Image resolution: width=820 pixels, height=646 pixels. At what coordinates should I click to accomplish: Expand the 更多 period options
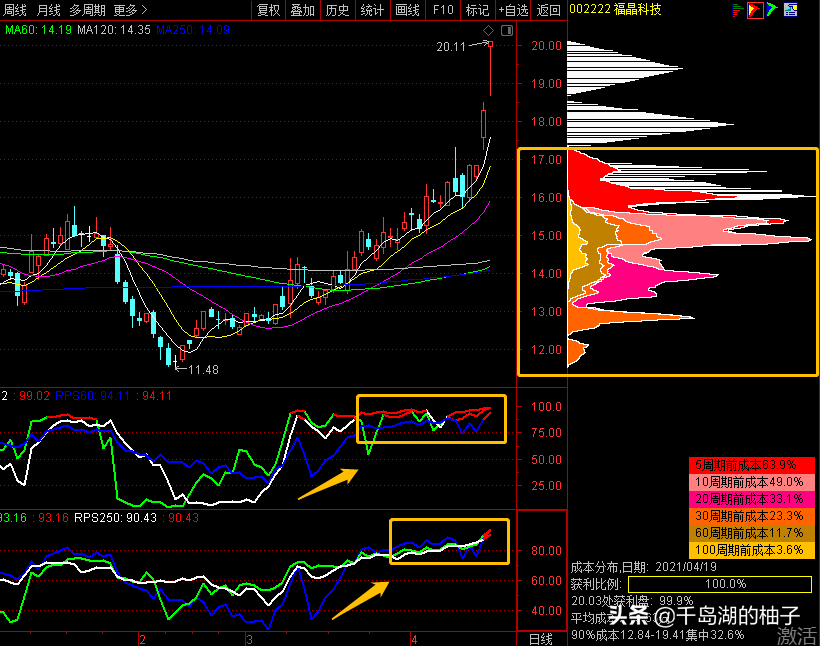[x=130, y=11]
